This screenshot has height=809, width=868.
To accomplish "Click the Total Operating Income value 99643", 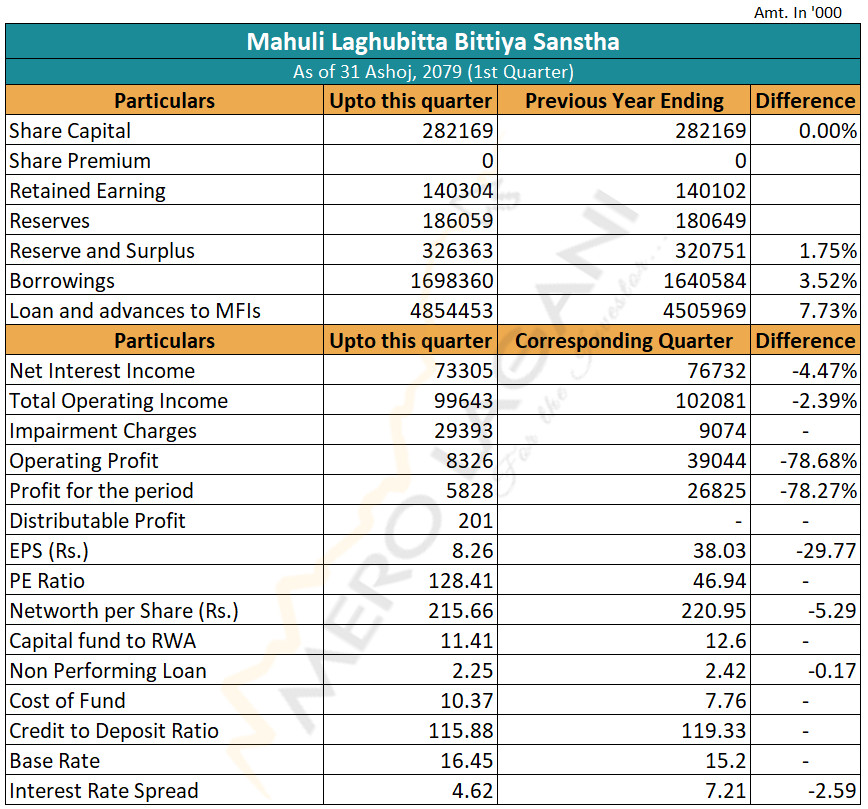I will pos(463,401).
